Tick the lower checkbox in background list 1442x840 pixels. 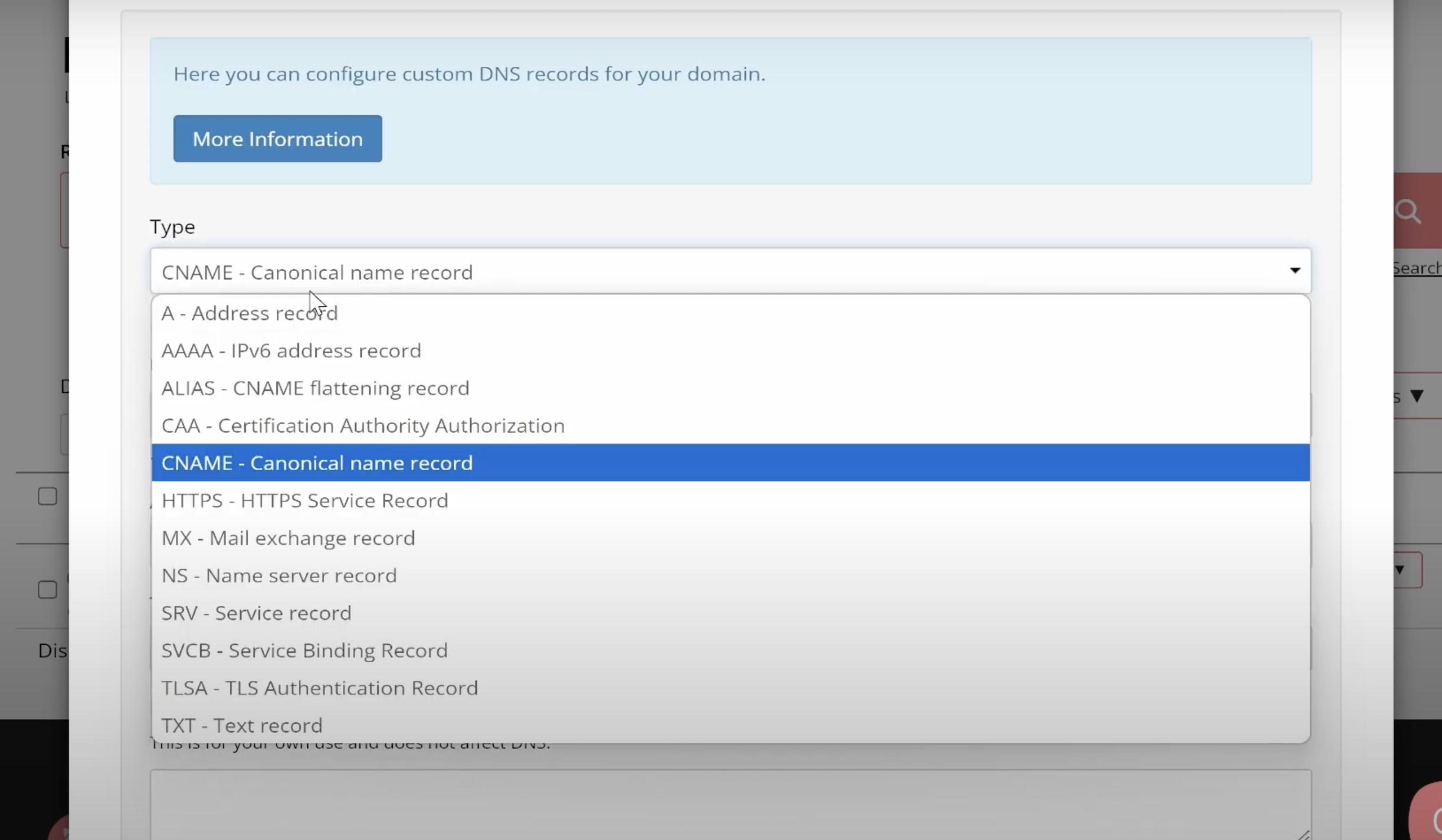pyautogui.click(x=47, y=589)
